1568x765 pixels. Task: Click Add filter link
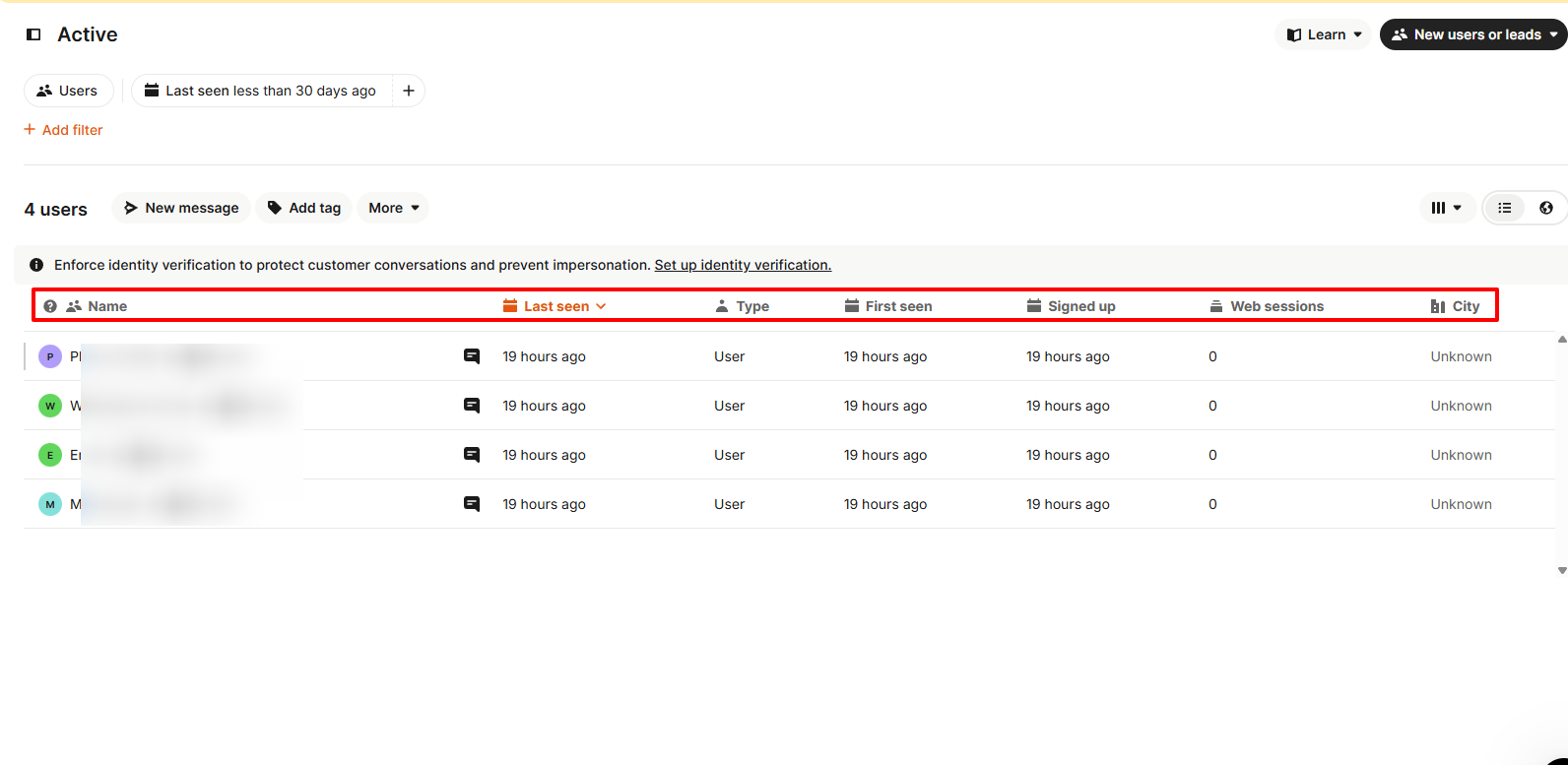click(x=63, y=130)
